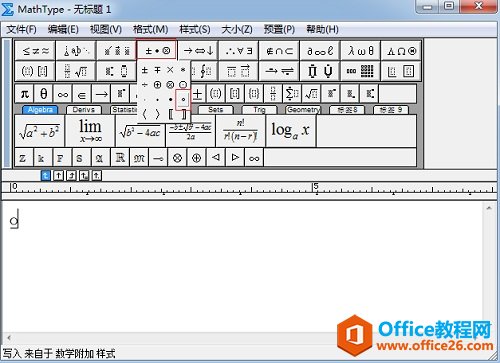The width and height of the screenshot is (500, 363).
Task: Open the fence templates palette
Action: (x=35, y=71)
